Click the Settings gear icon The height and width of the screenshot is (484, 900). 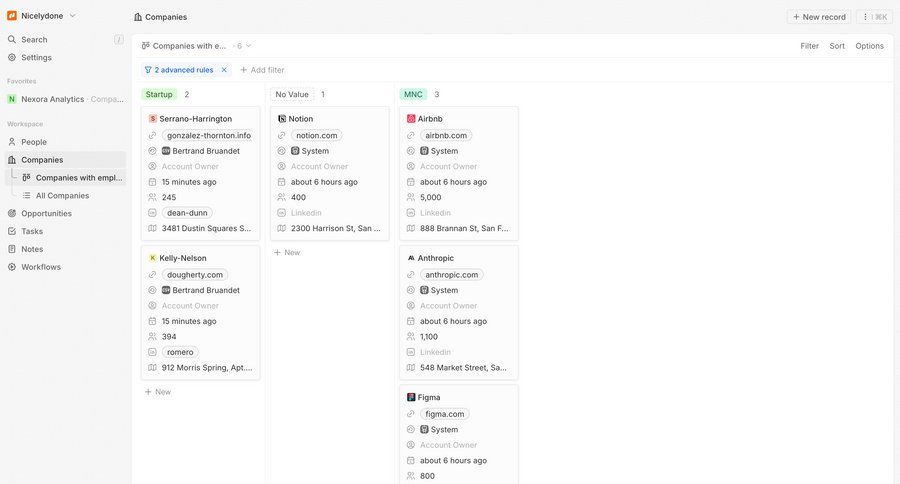point(11,57)
